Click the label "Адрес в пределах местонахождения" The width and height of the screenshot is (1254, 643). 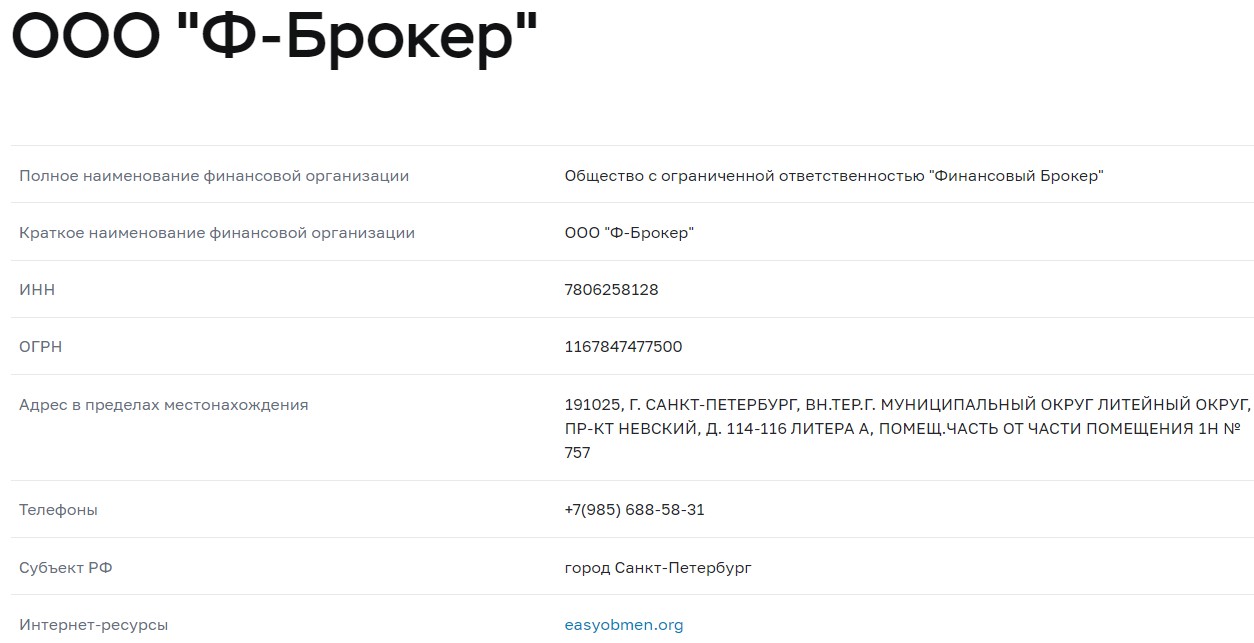[164, 405]
